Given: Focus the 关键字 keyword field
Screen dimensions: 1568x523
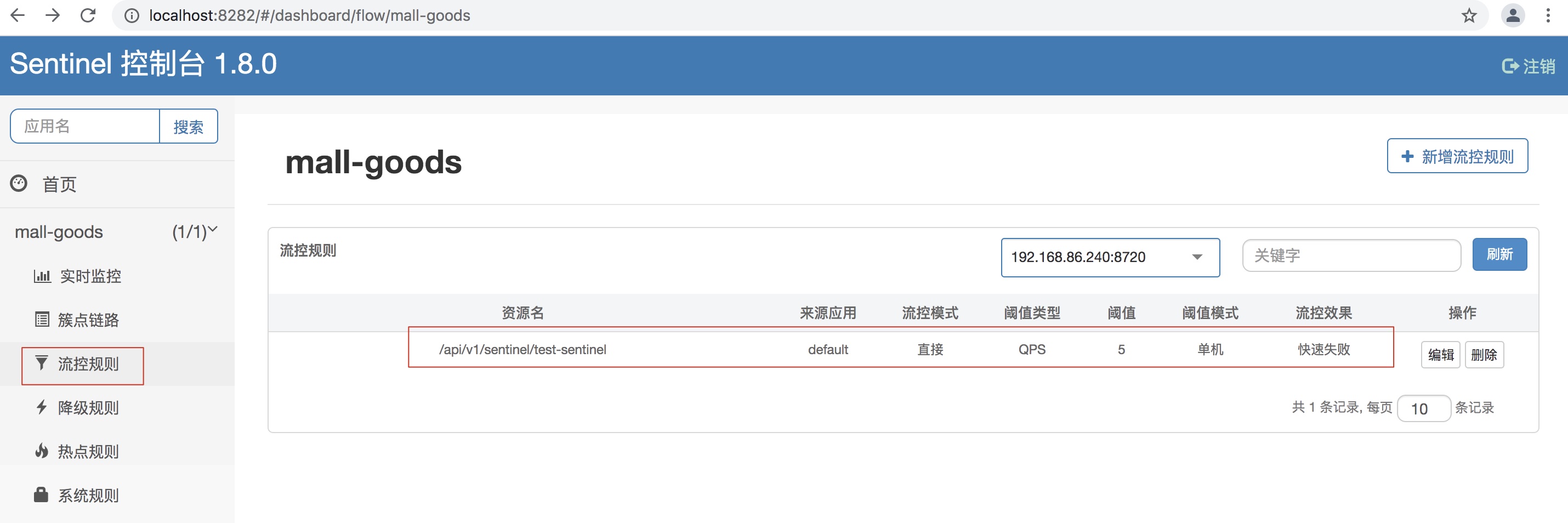Looking at the screenshot, I should [1351, 255].
